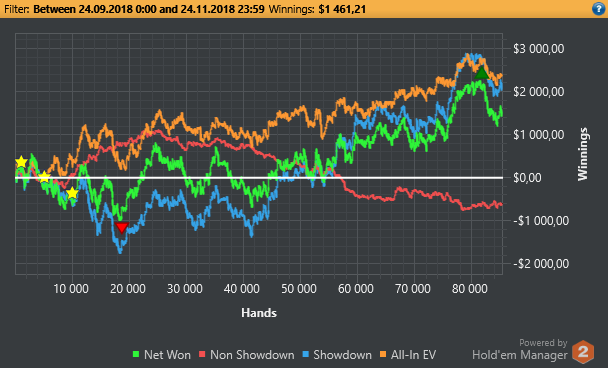Click the 20 000 hands axis label
The height and width of the screenshot is (368, 608).
coord(128,289)
